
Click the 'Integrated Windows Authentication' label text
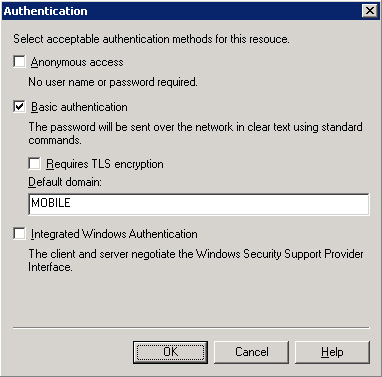pyautogui.click(x=114, y=234)
